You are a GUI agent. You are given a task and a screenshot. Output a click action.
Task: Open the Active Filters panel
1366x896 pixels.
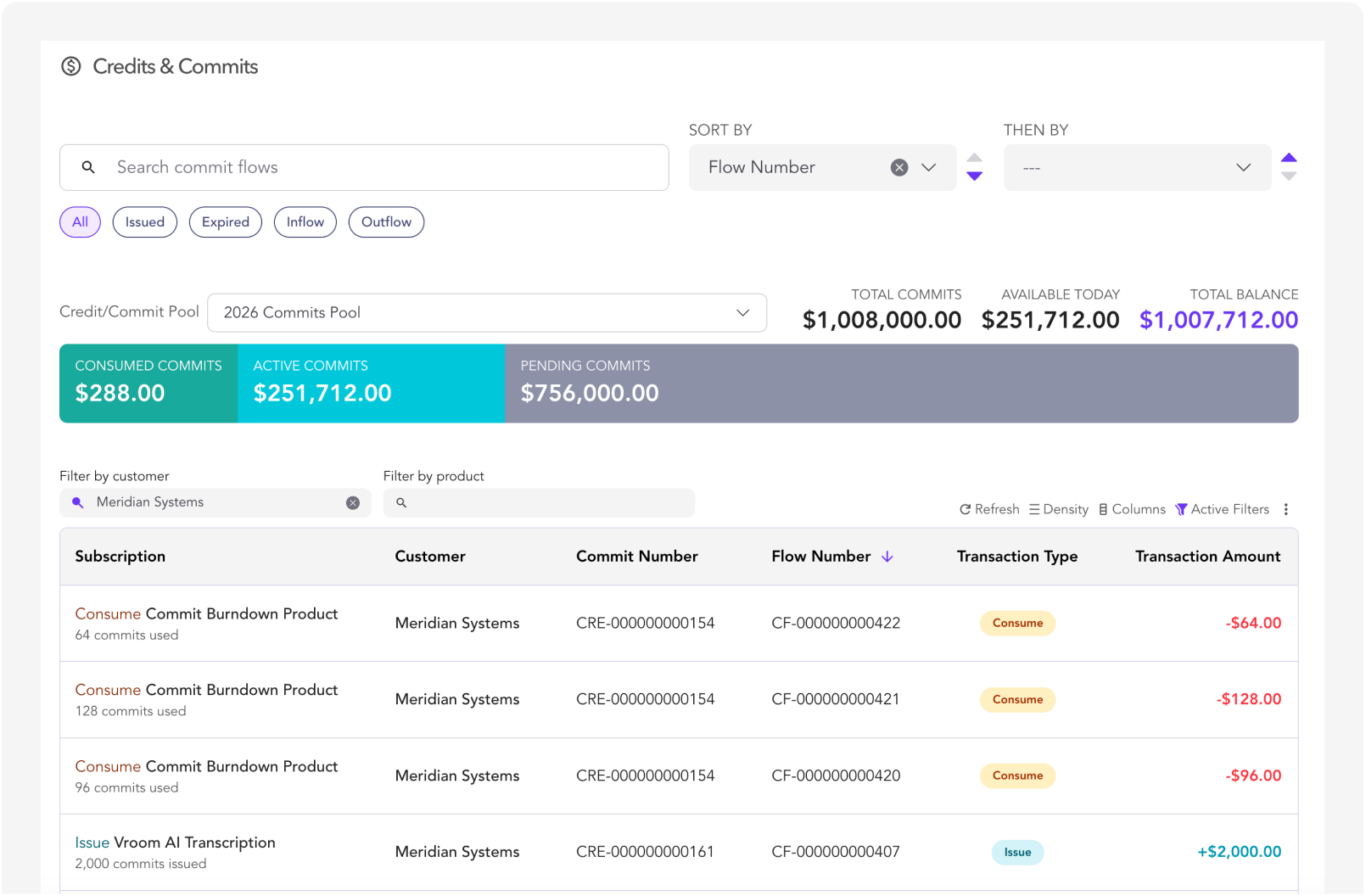(x=1222, y=509)
